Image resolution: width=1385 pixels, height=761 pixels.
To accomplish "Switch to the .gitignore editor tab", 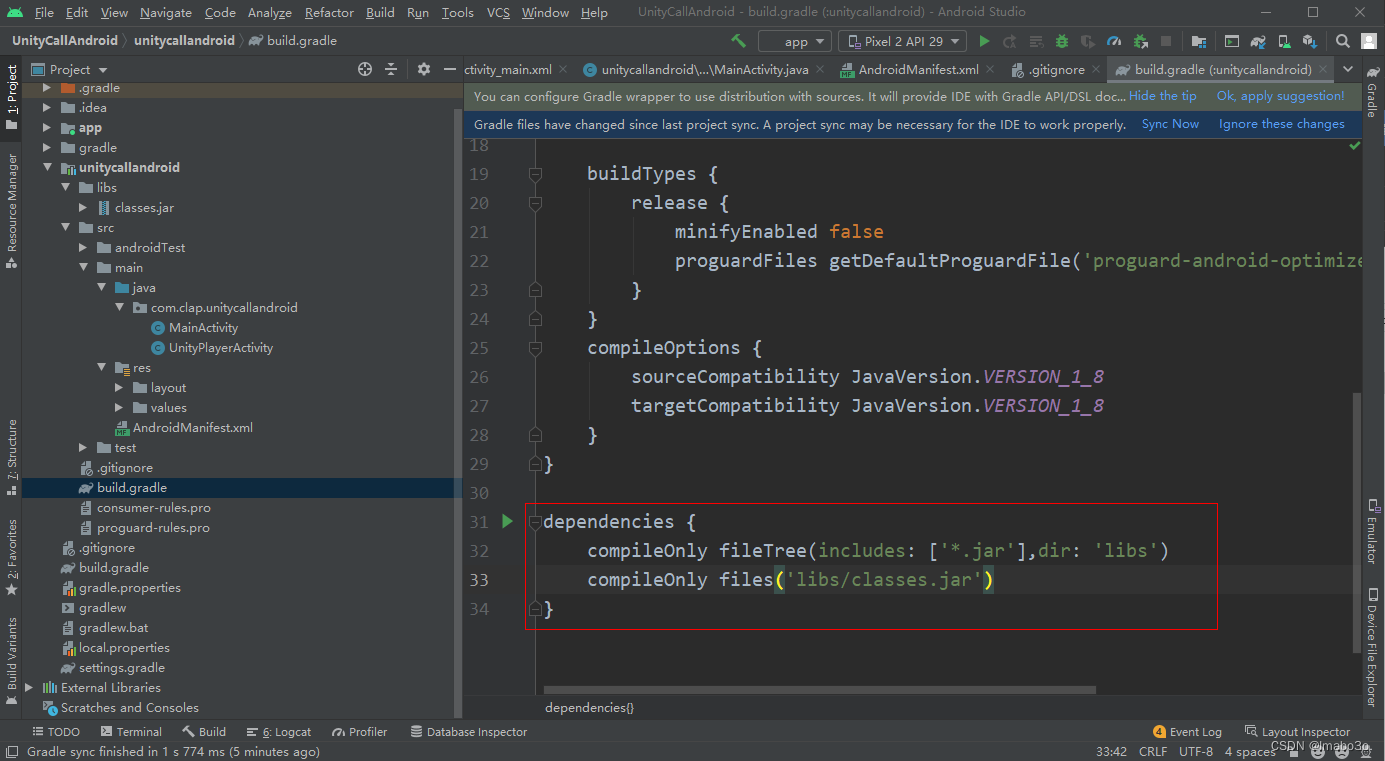I will coord(1055,69).
